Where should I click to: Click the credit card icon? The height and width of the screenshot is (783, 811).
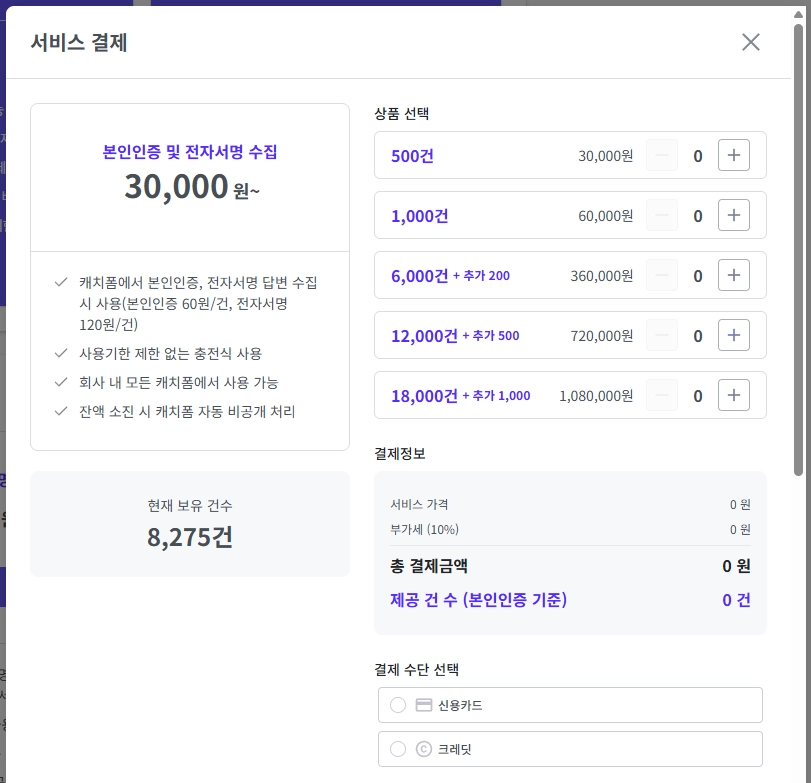(x=424, y=705)
